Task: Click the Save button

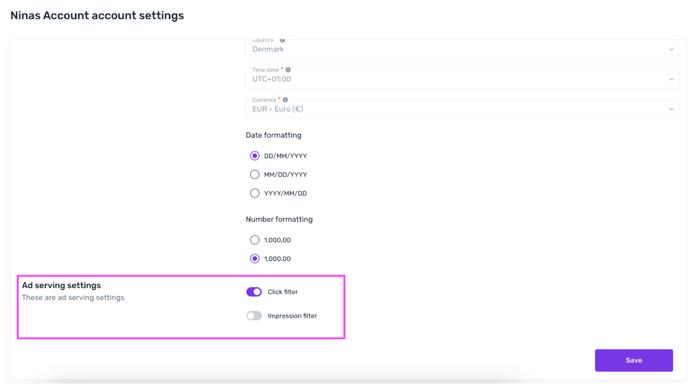Action: pyautogui.click(x=634, y=360)
